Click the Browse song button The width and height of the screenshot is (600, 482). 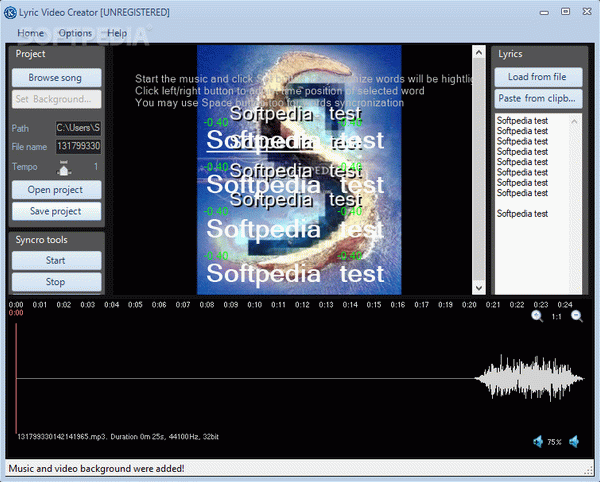click(x=57, y=78)
